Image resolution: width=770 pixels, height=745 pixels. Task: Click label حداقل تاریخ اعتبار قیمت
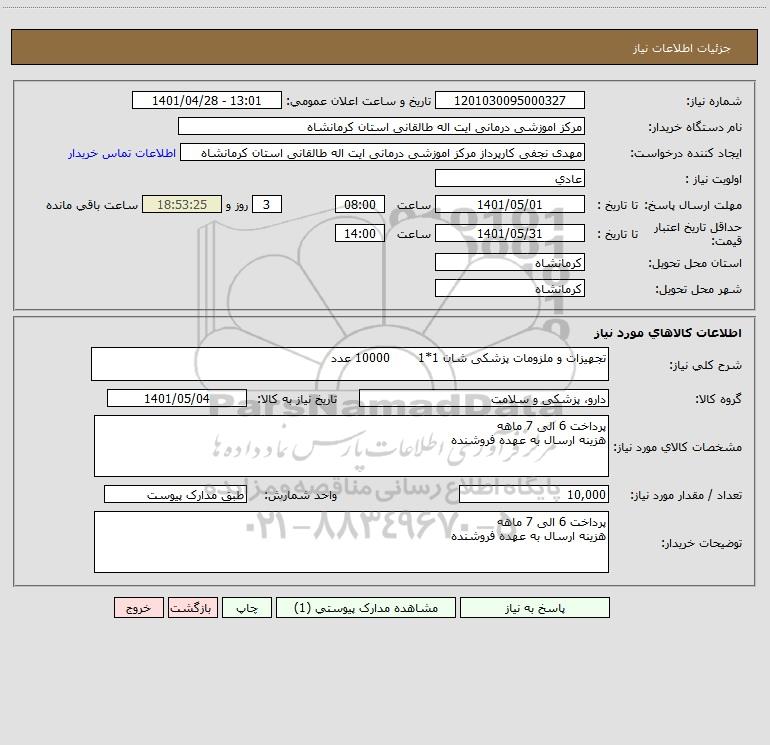[x=698, y=234]
